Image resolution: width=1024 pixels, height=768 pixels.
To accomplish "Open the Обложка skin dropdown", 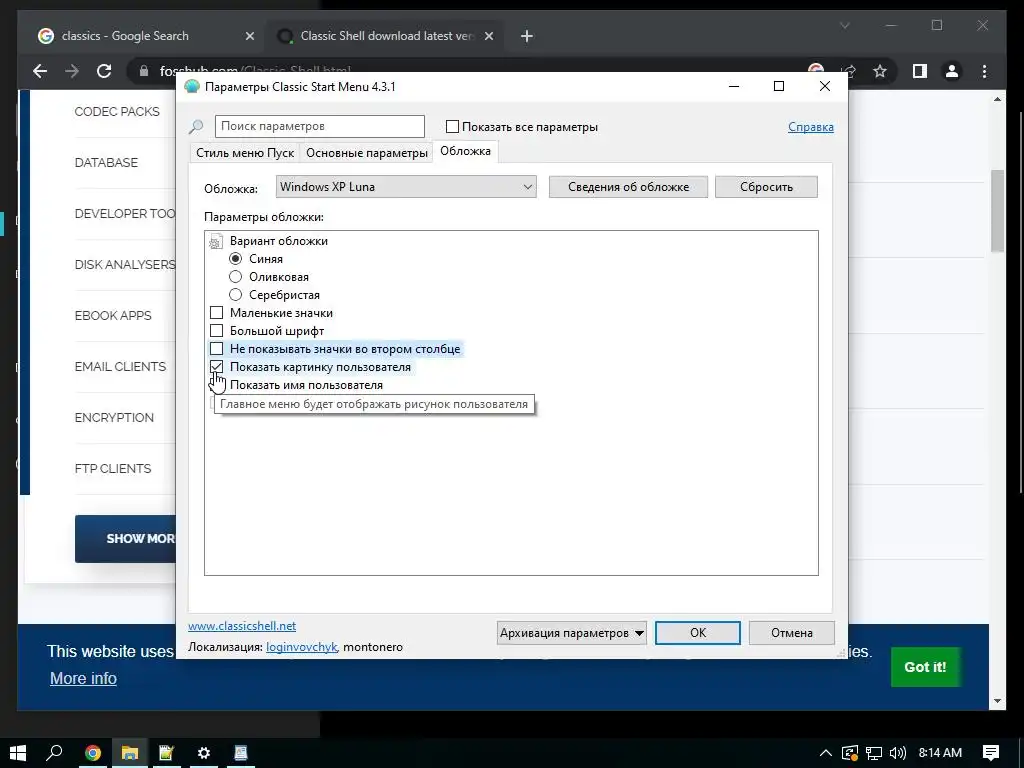I will 406,187.
